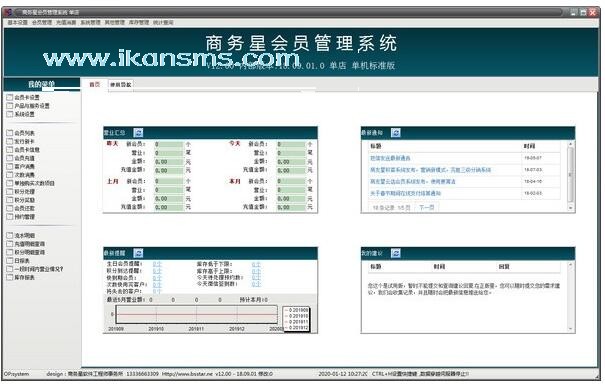Refresh the 营业汇总 panel
Viewport: 605px width, 385px height.
coord(138,133)
